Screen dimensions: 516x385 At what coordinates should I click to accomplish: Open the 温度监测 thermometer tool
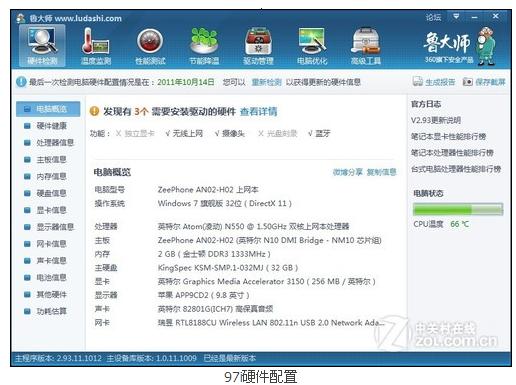point(96,46)
